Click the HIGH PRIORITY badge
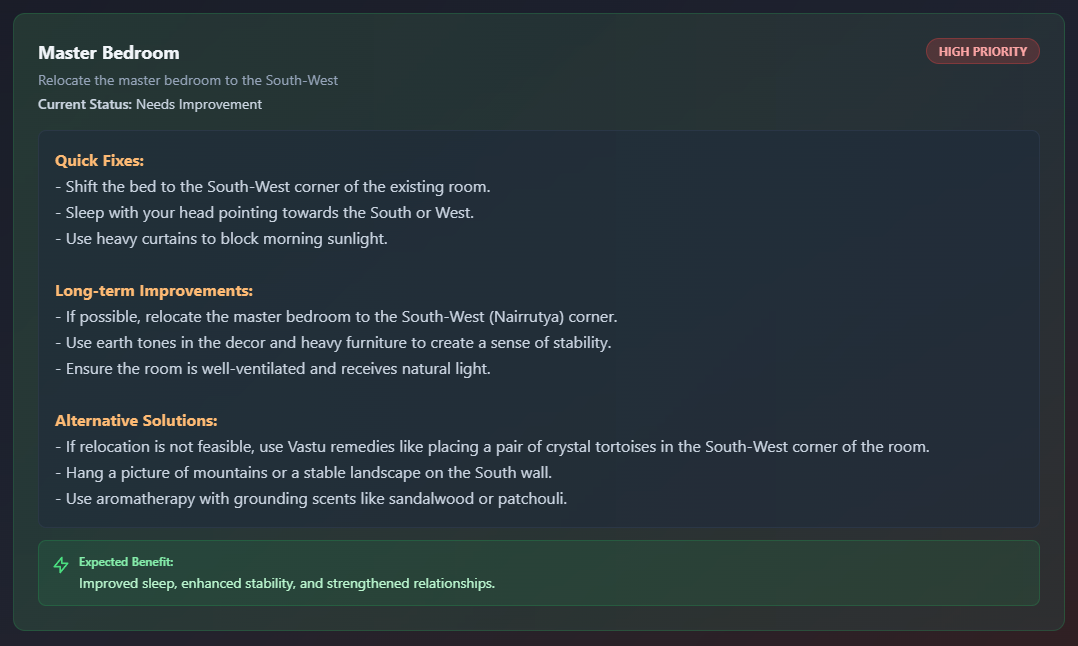The height and width of the screenshot is (646, 1078). [982, 52]
